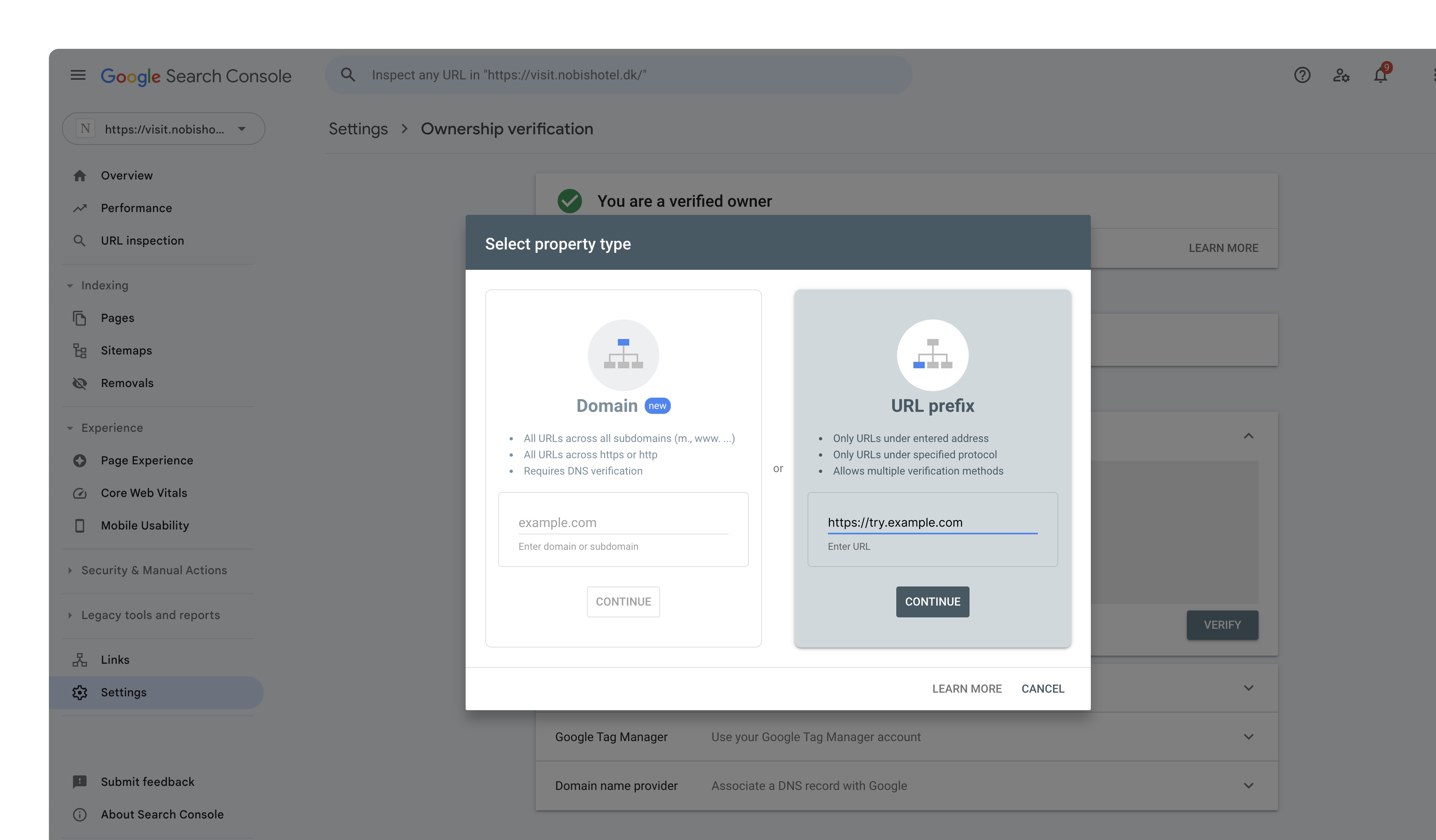
Task: Click the 'new' badge beside Domain
Action: pyautogui.click(x=657, y=406)
